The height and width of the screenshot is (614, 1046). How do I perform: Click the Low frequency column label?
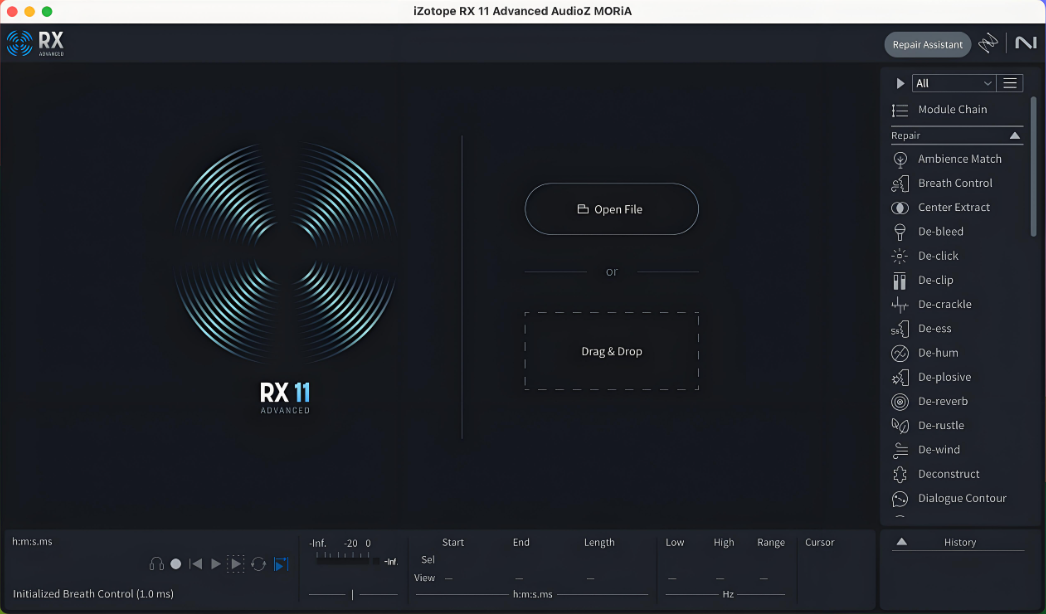(674, 543)
